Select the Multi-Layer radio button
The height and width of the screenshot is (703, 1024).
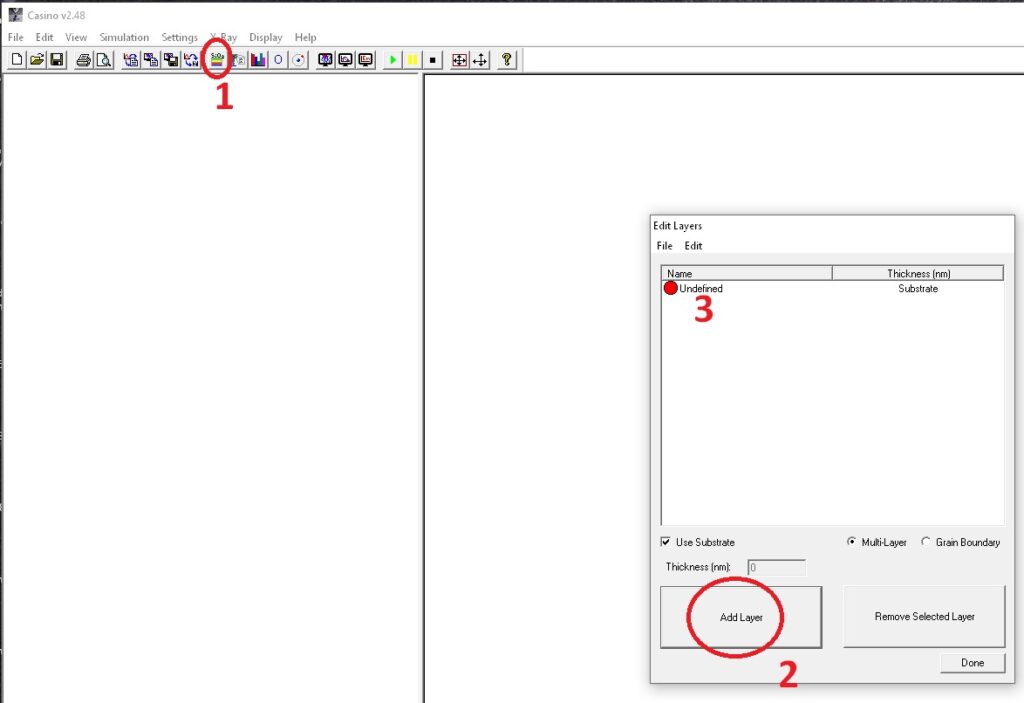852,542
